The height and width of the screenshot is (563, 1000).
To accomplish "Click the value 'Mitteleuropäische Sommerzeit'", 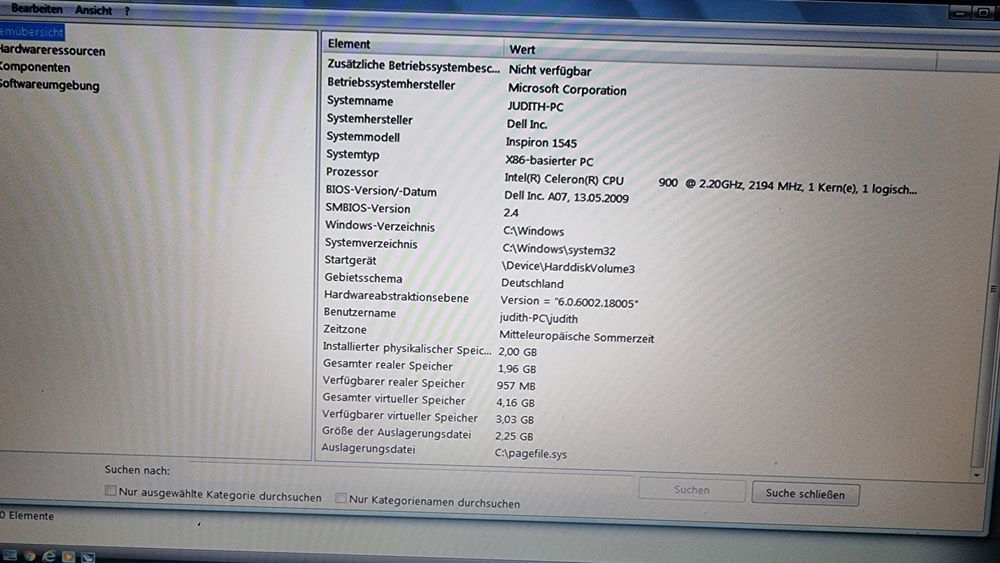I will pyautogui.click(x=577, y=337).
